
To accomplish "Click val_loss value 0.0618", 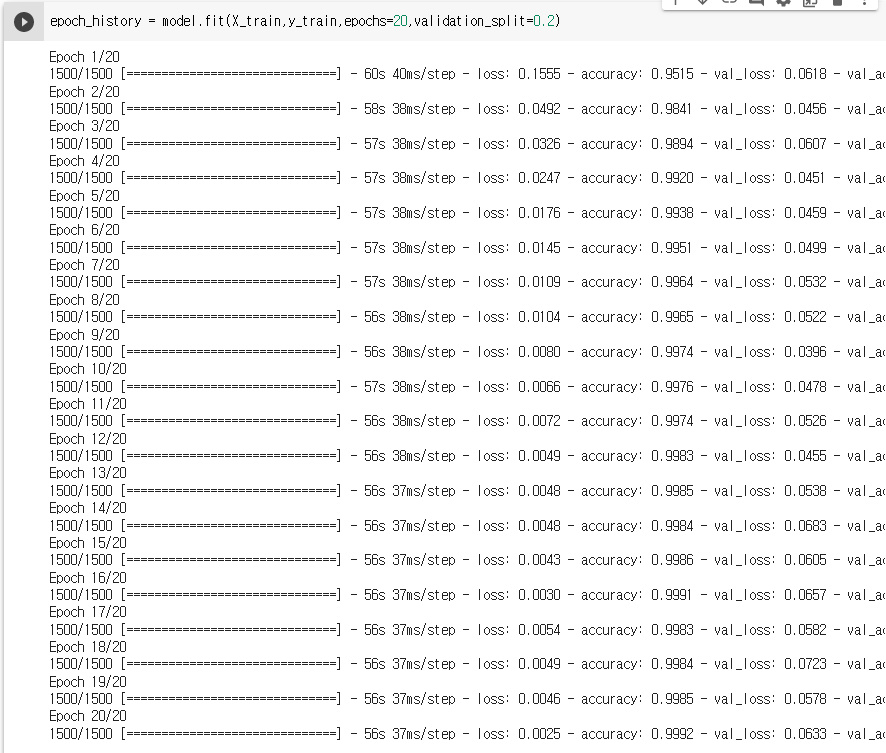I will [805, 74].
